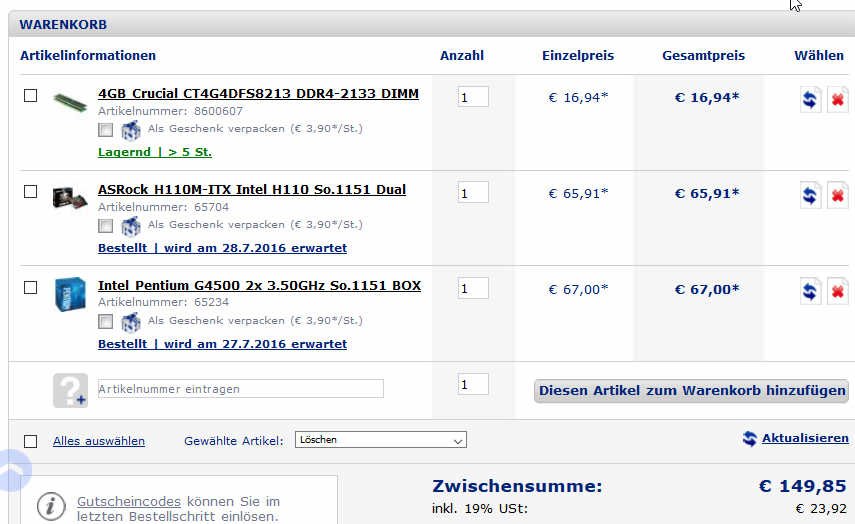Click update icon for Intel Pentium G4500 row
Screen dimensions: 855x524
(x=810, y=291)
